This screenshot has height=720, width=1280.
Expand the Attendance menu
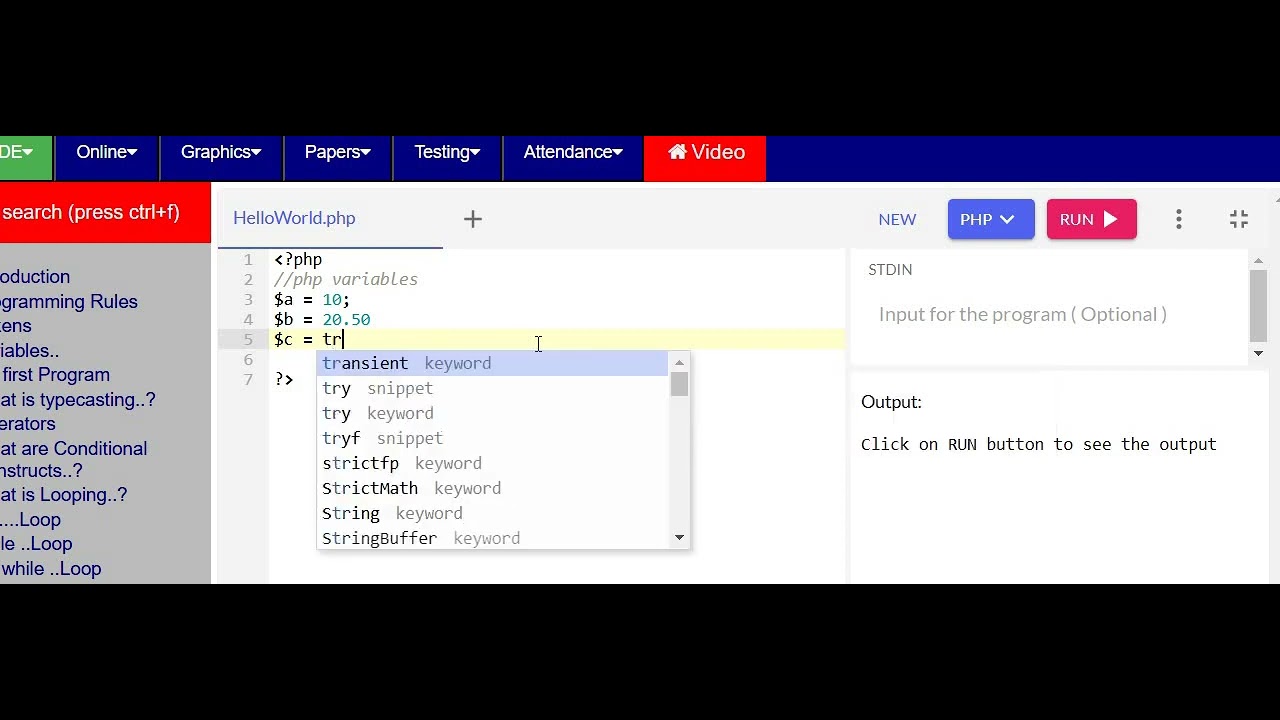point(573,152)
